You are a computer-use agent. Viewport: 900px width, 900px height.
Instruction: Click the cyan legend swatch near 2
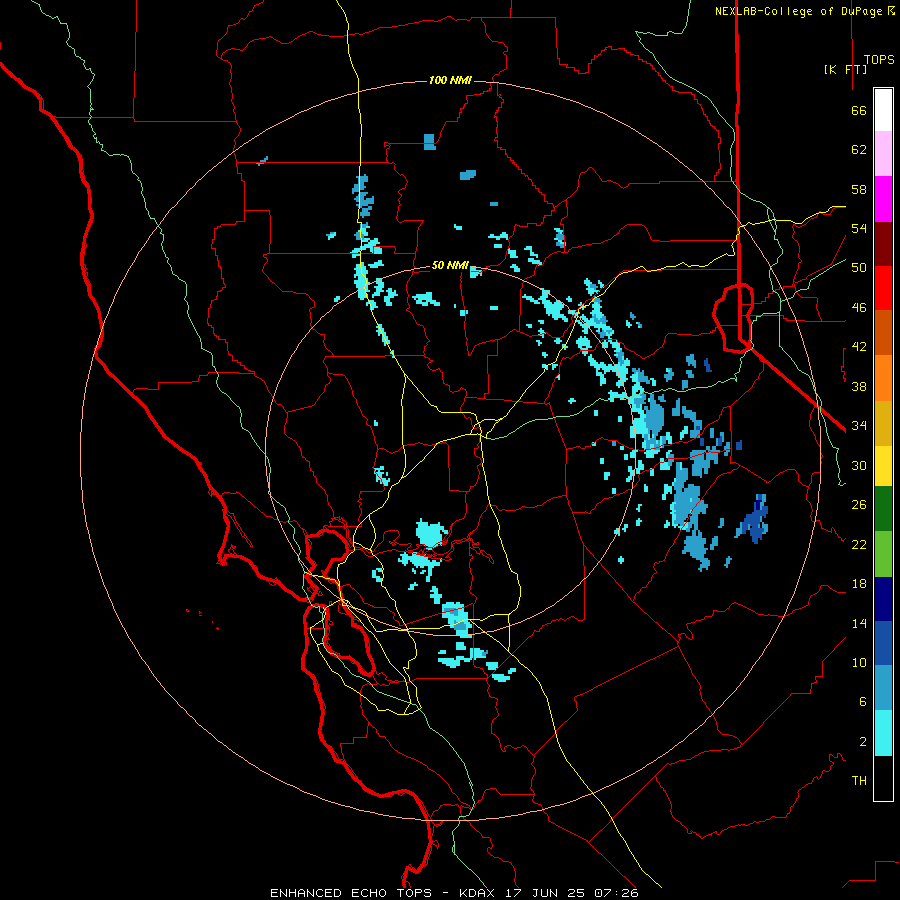point(883,733)
